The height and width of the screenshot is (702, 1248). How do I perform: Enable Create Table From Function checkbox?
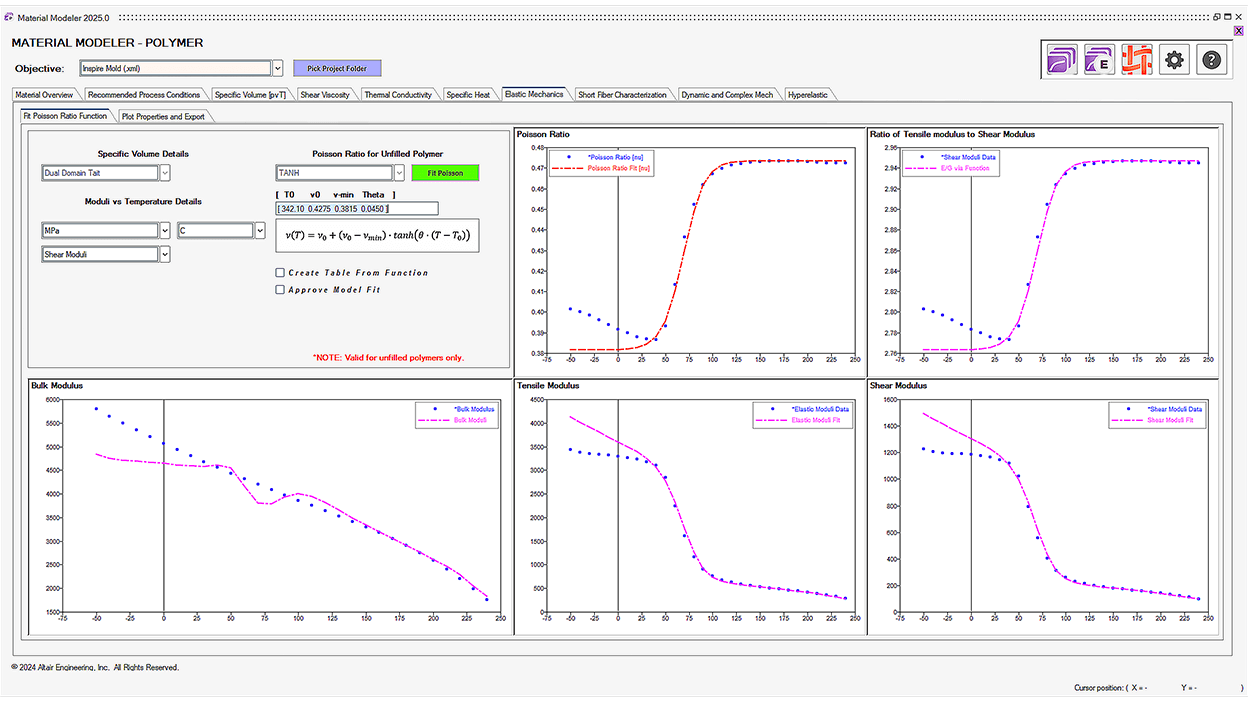tap(280, 272)
